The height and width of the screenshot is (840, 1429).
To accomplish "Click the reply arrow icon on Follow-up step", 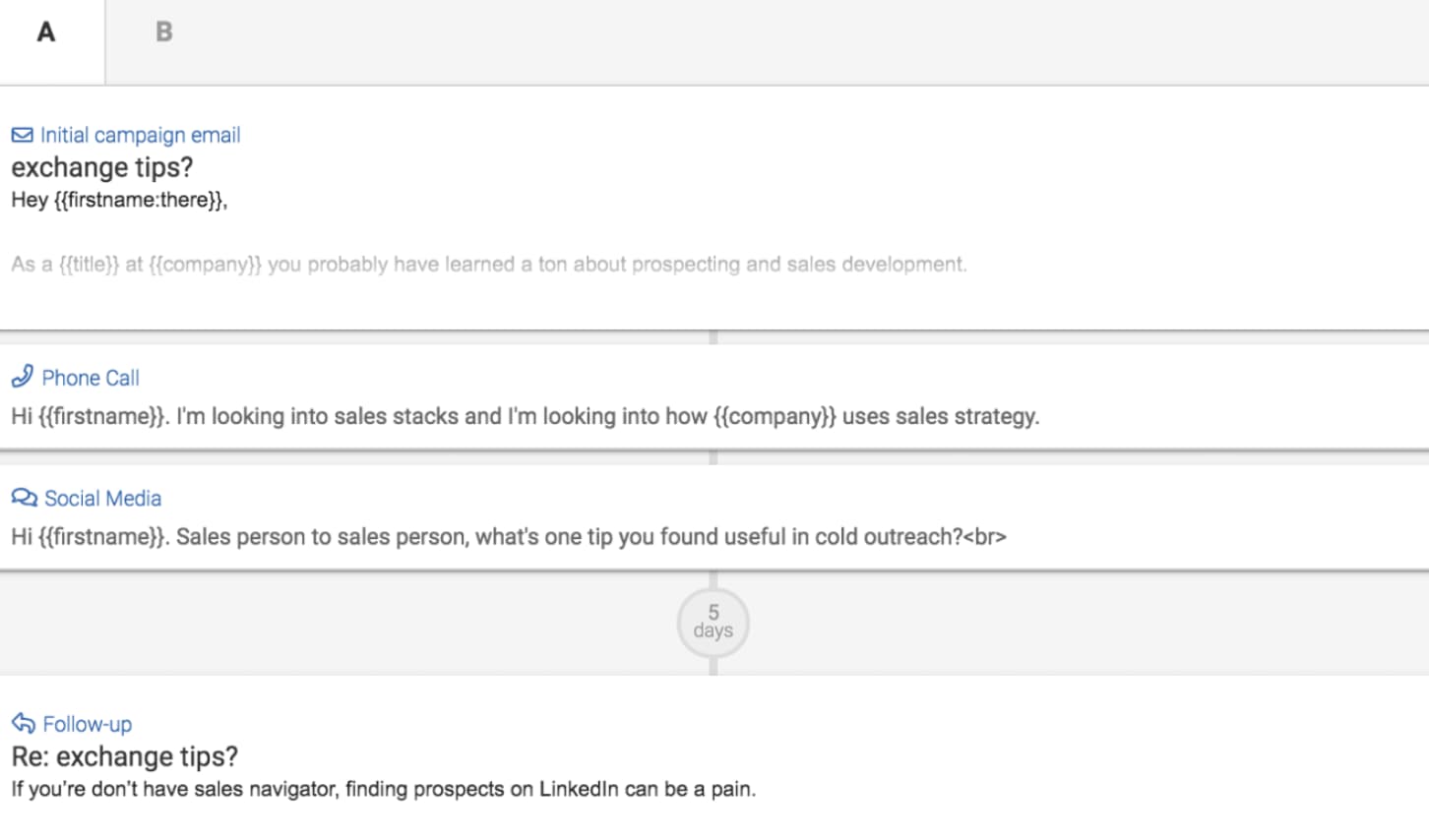I will tap(24, 723).
